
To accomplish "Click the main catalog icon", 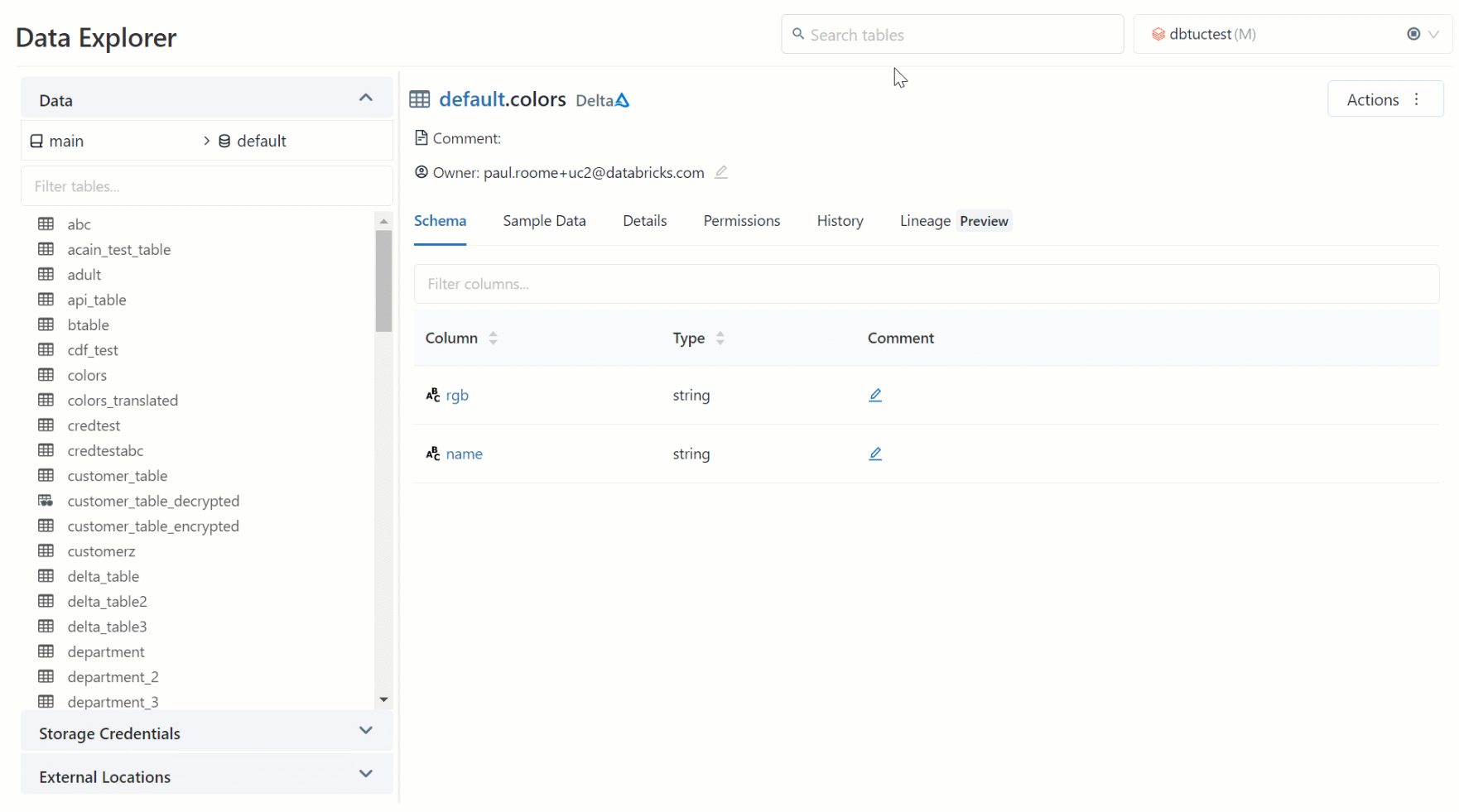I will tap(36, 142).
